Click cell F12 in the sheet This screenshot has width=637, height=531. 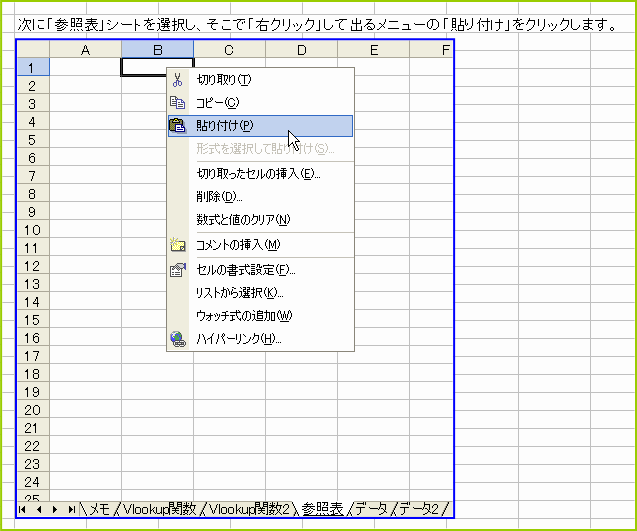click(431, 266)
